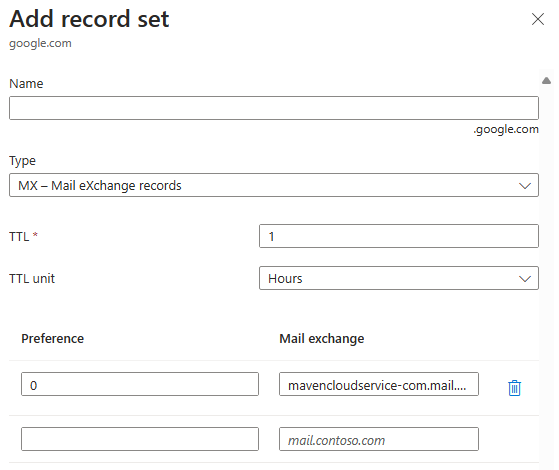The height and width of the screenshot is (470, 559).
Task: Open the record Type dropdown
Action: 274,185
